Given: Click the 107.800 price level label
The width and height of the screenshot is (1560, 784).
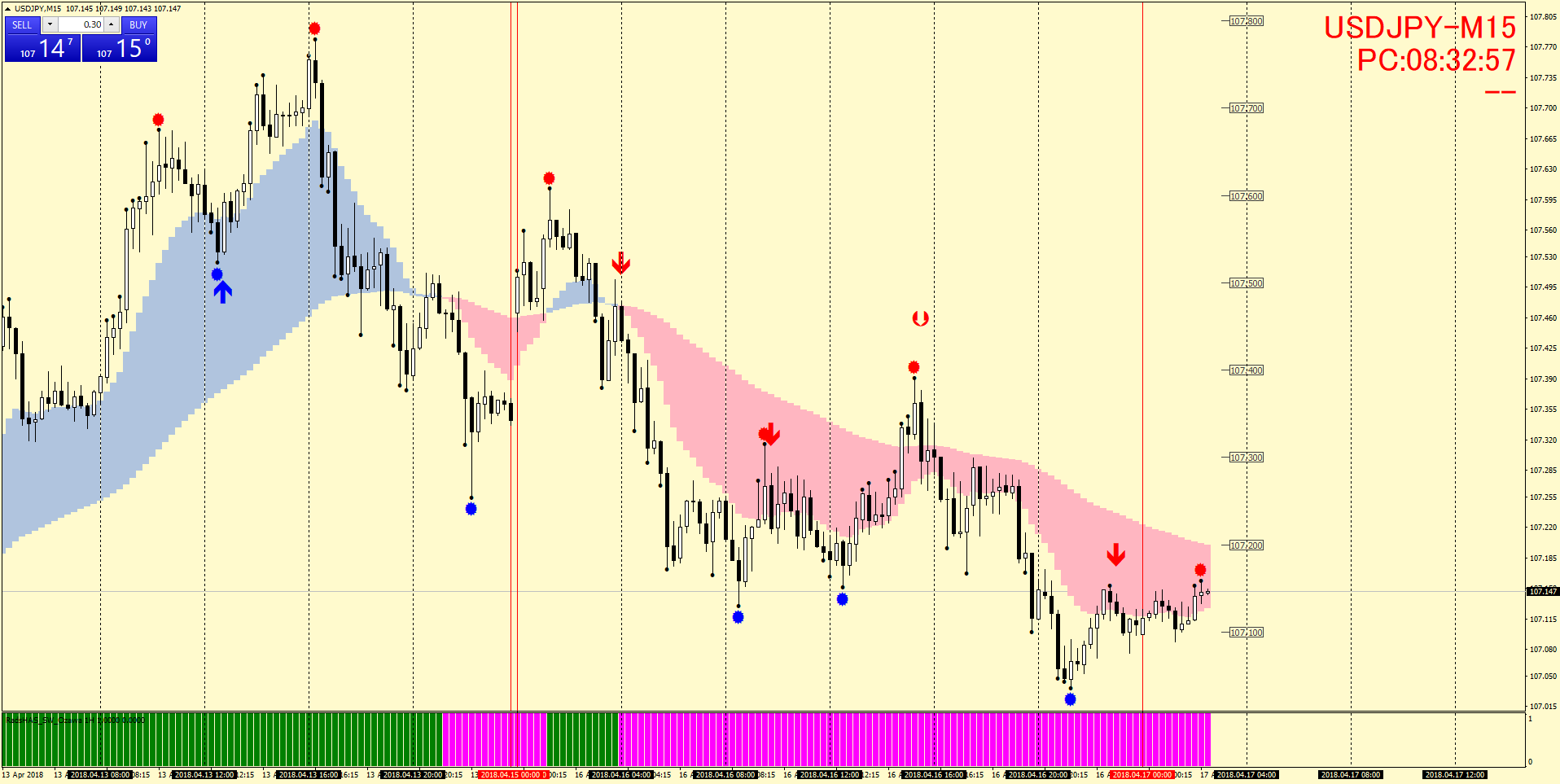Looking at the screenshot, I should click(x=1247, y=21).
